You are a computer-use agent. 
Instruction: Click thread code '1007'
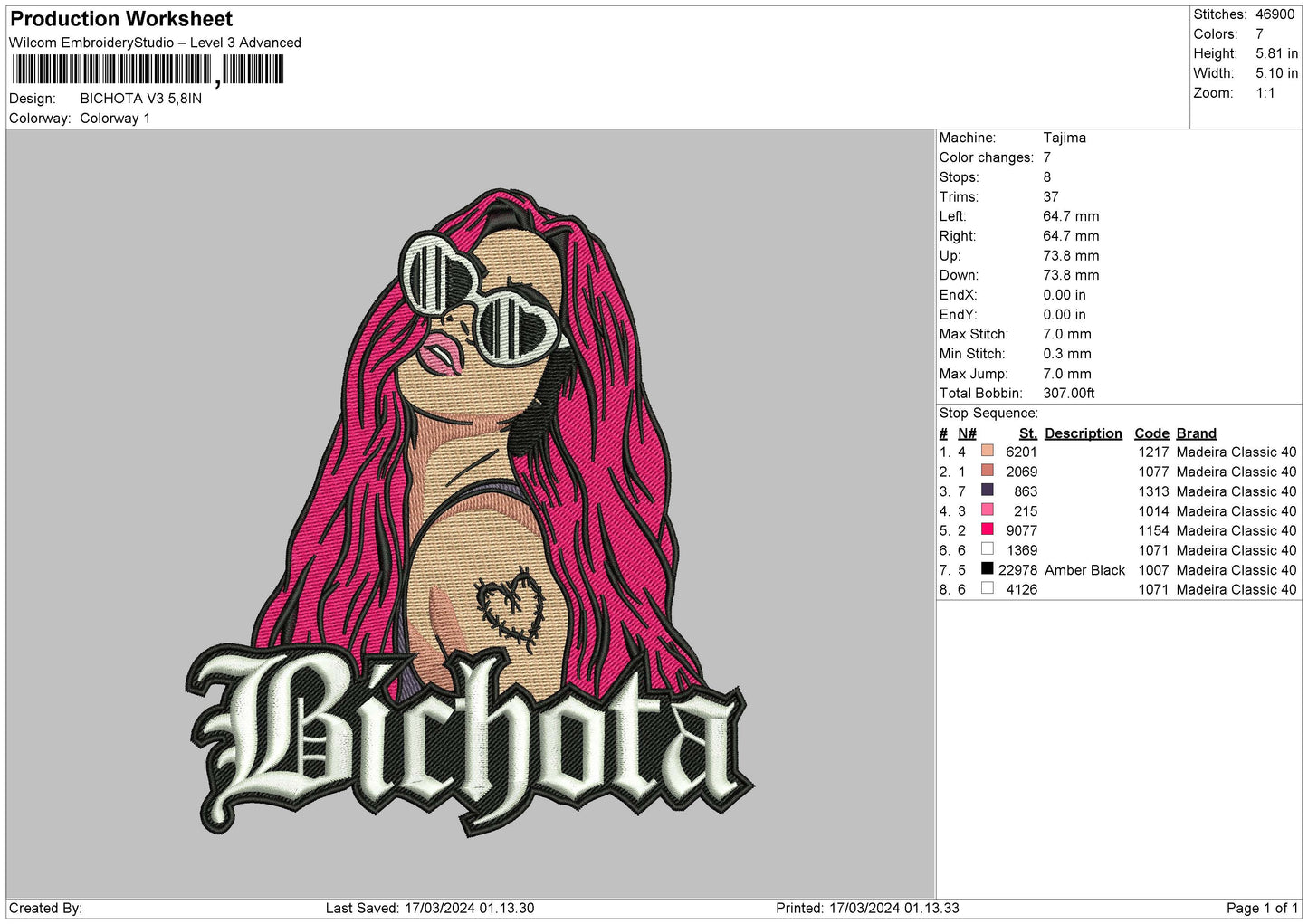1153,570
